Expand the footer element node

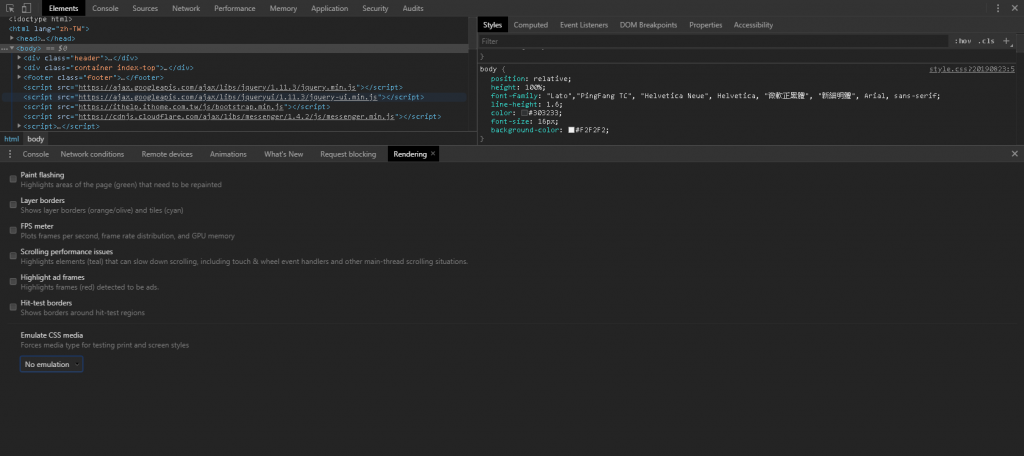coord(20,77)
